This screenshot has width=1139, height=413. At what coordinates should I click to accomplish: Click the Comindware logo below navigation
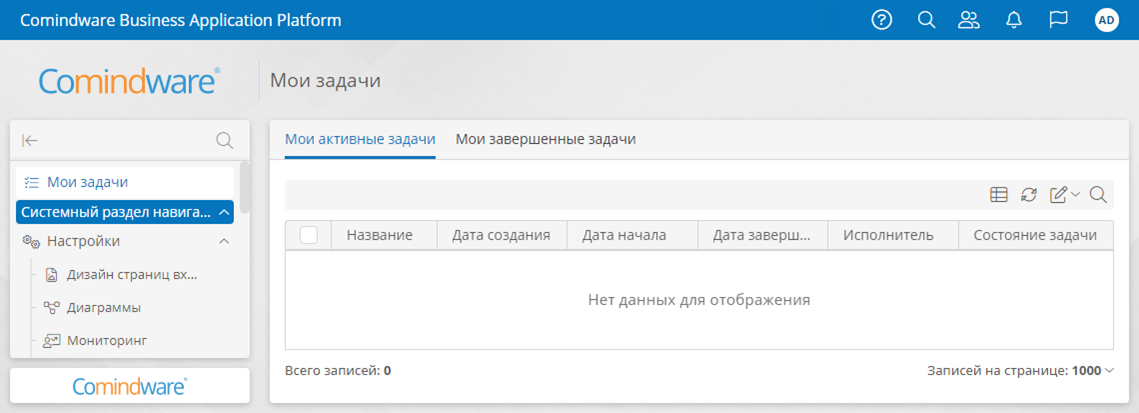129,386
